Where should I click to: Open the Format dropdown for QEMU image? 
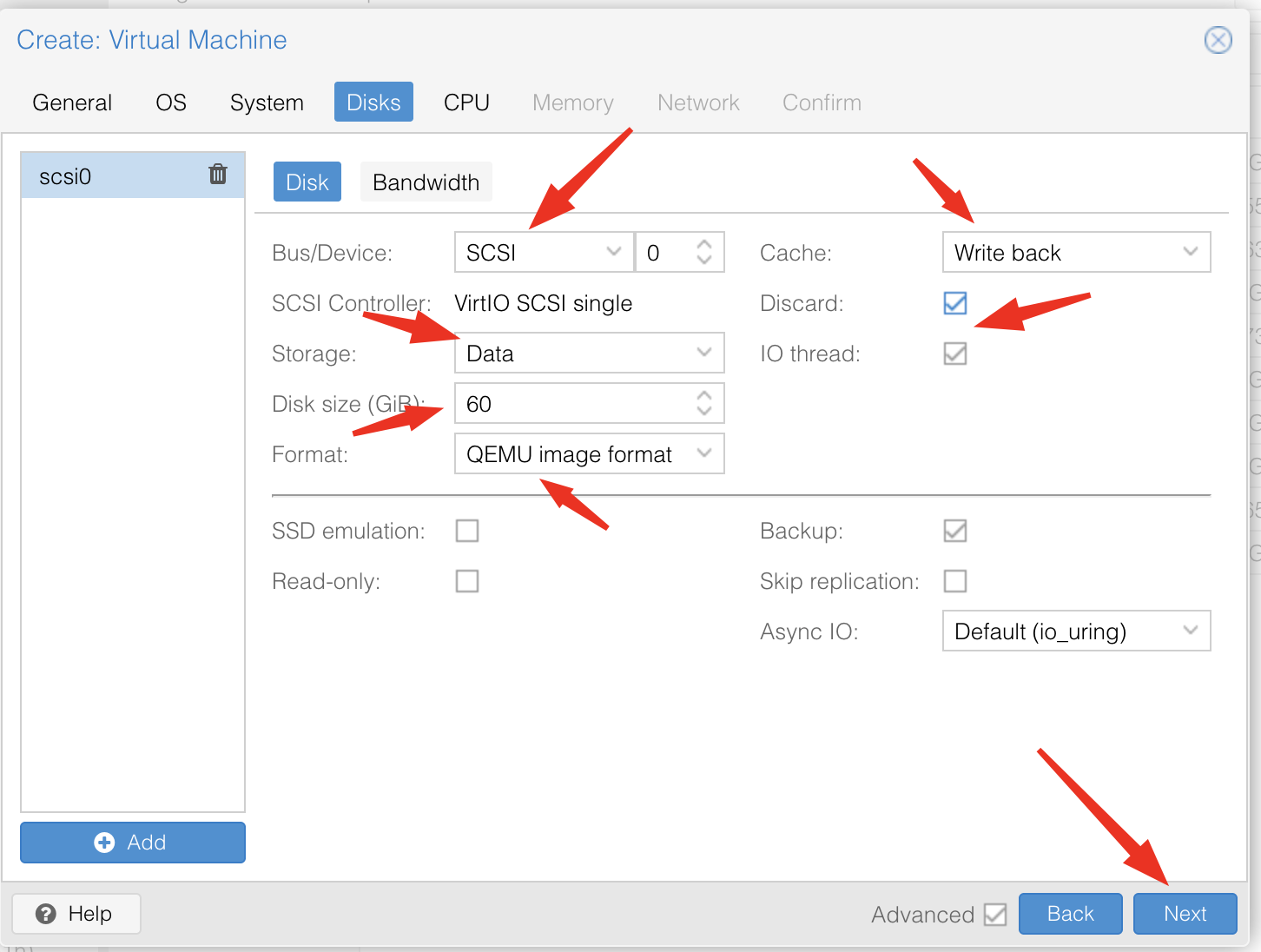(x=589, y=454)
